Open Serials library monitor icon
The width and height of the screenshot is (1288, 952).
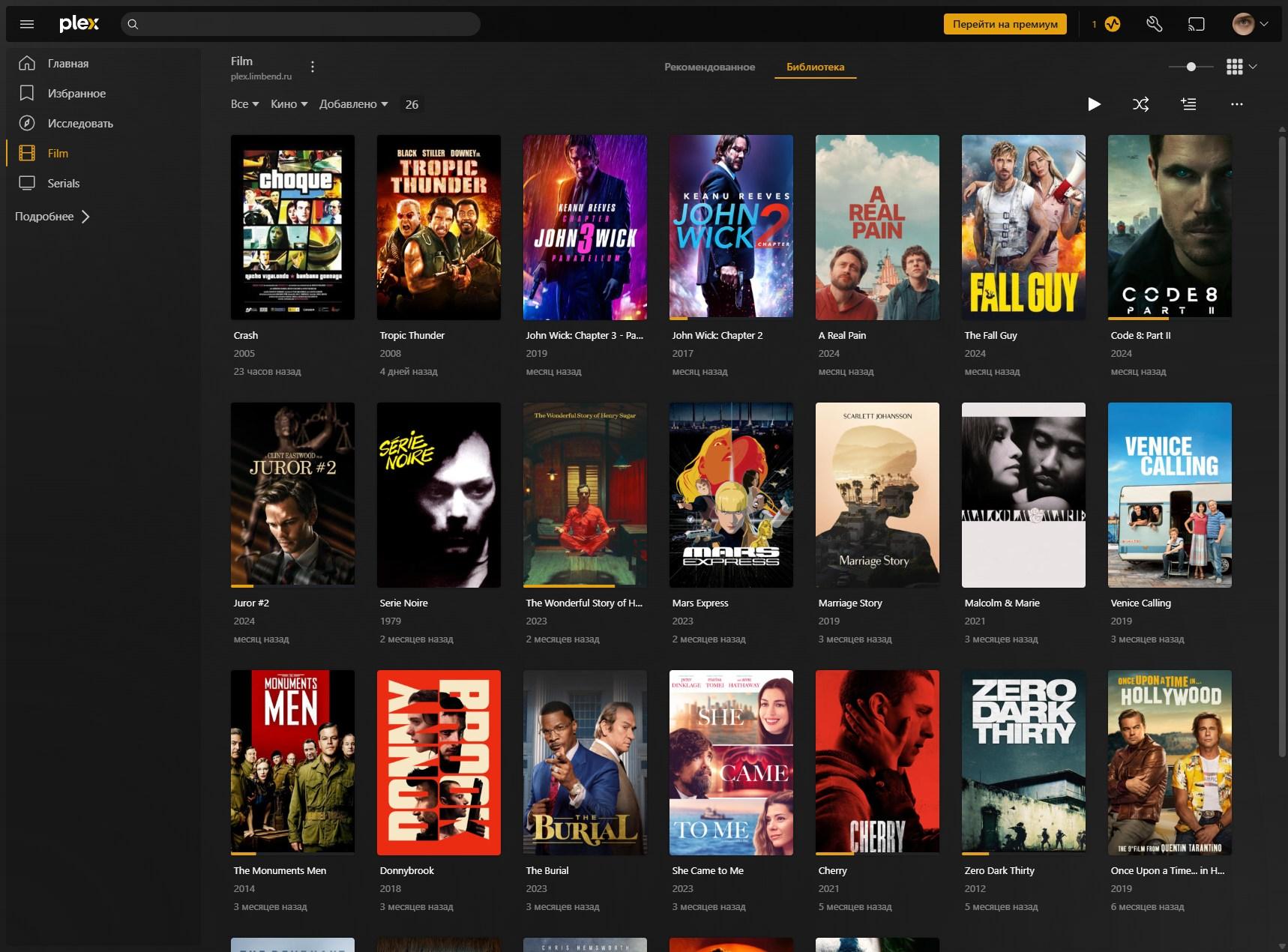coord(27,183)
